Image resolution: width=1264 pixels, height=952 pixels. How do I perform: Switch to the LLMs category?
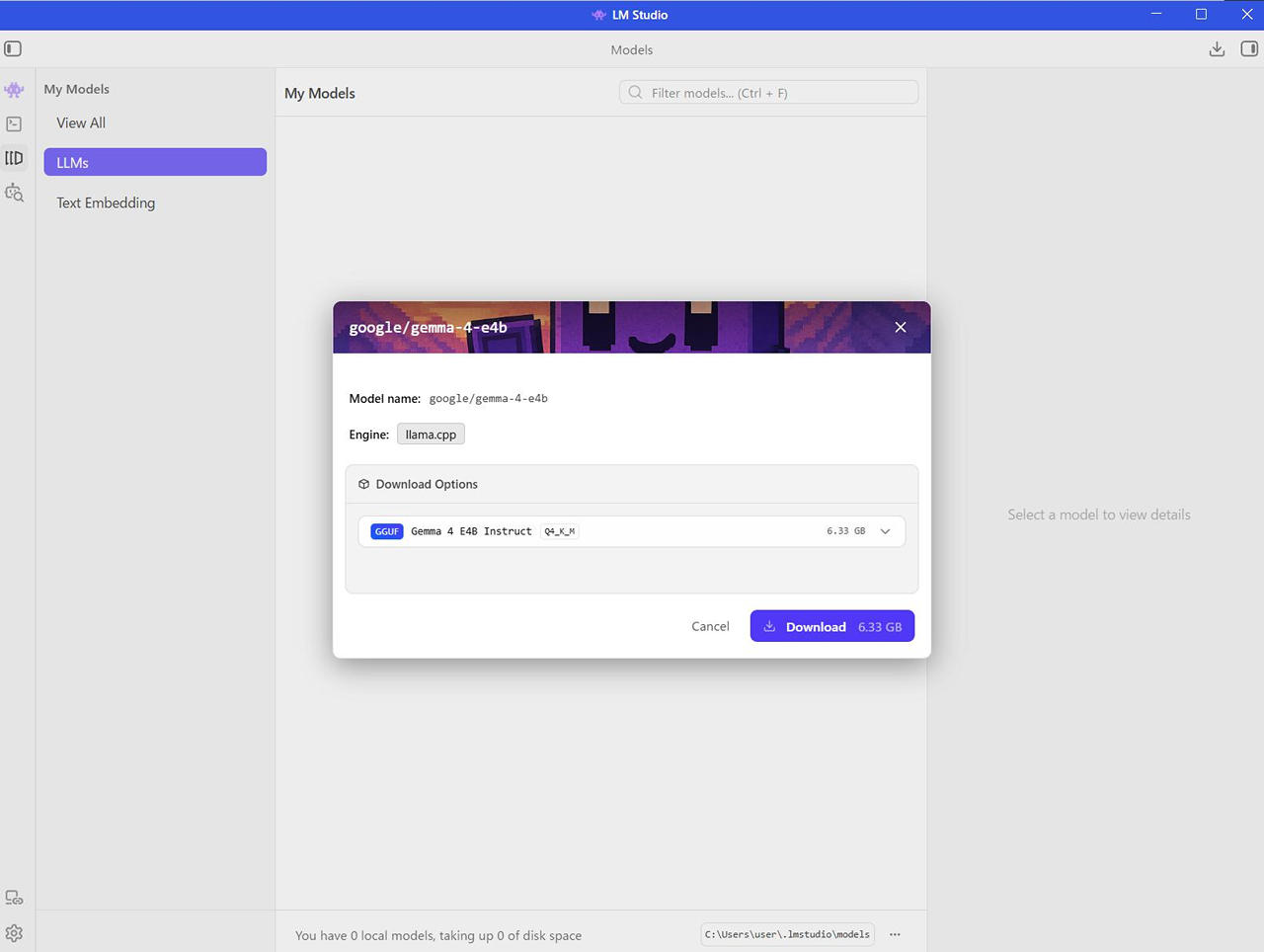[155, 162]
